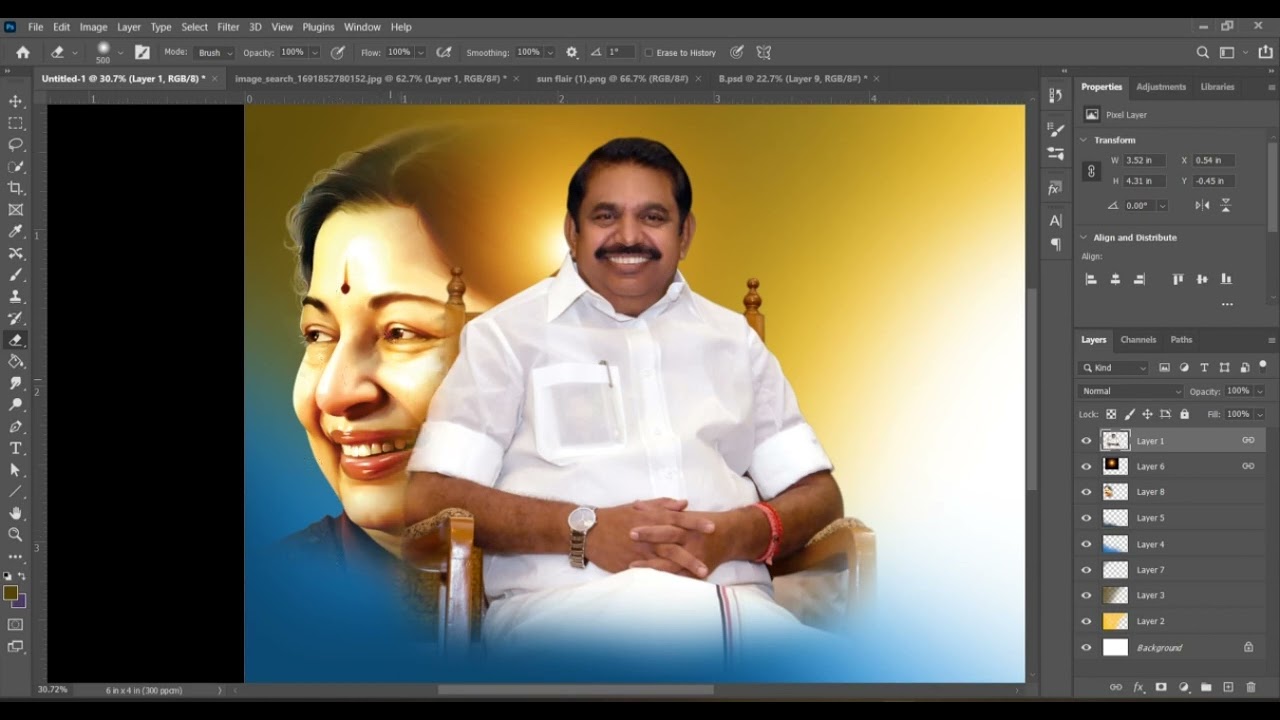Image resolution: width=1280 pixels, height=720 pixels.
Task: Toggle lock all padlock in Layers
Action: tap(1185, 414)
